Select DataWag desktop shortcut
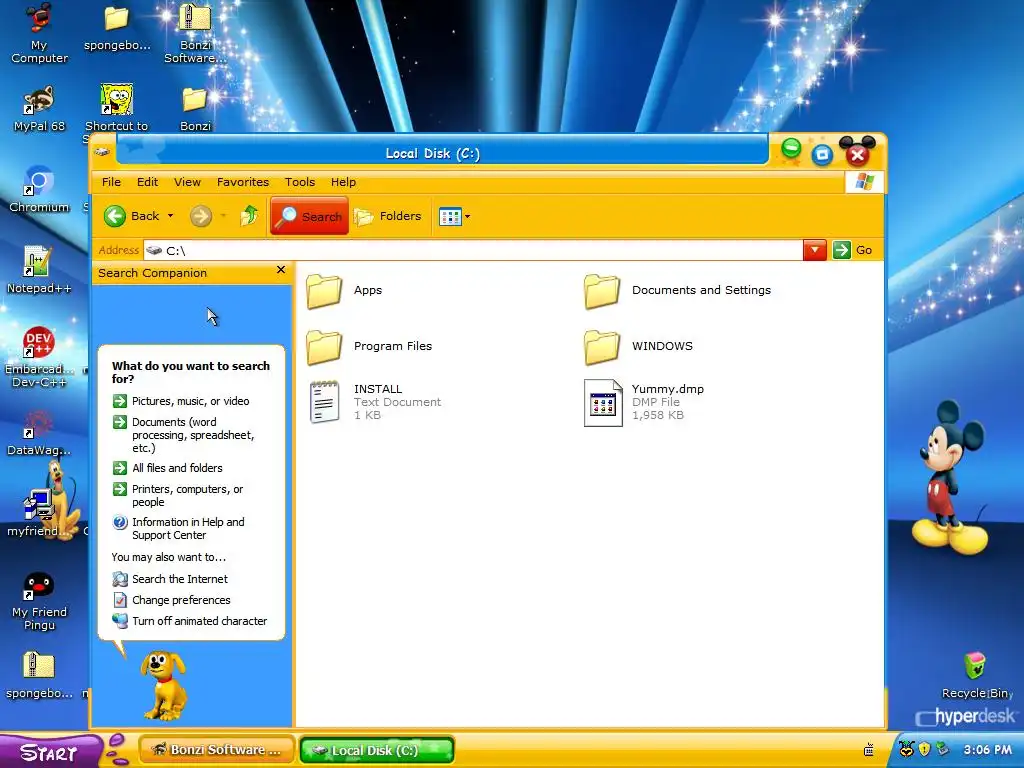 pos(39,432)
